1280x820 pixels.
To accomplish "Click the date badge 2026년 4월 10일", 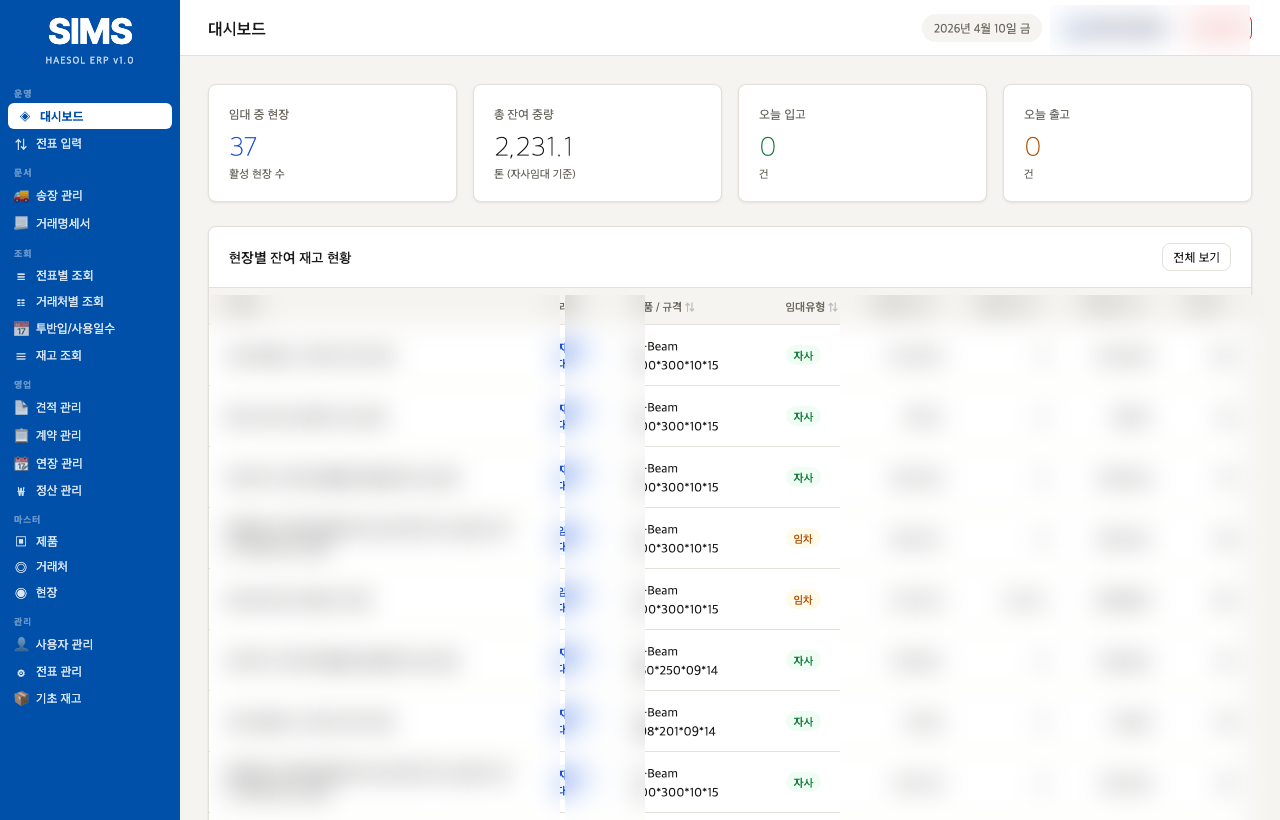I will point(981,28).
